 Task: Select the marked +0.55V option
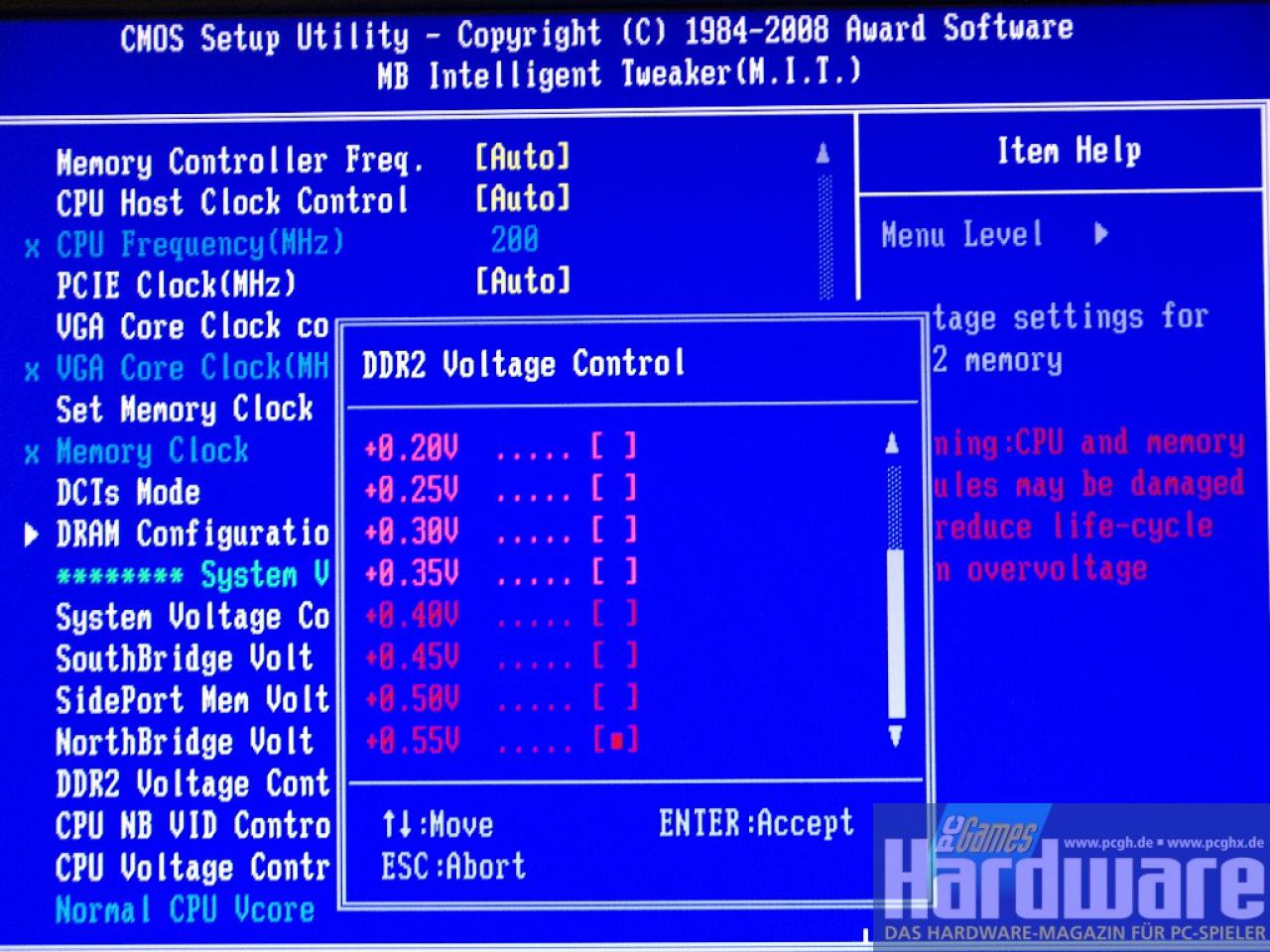tap(501, 740)
